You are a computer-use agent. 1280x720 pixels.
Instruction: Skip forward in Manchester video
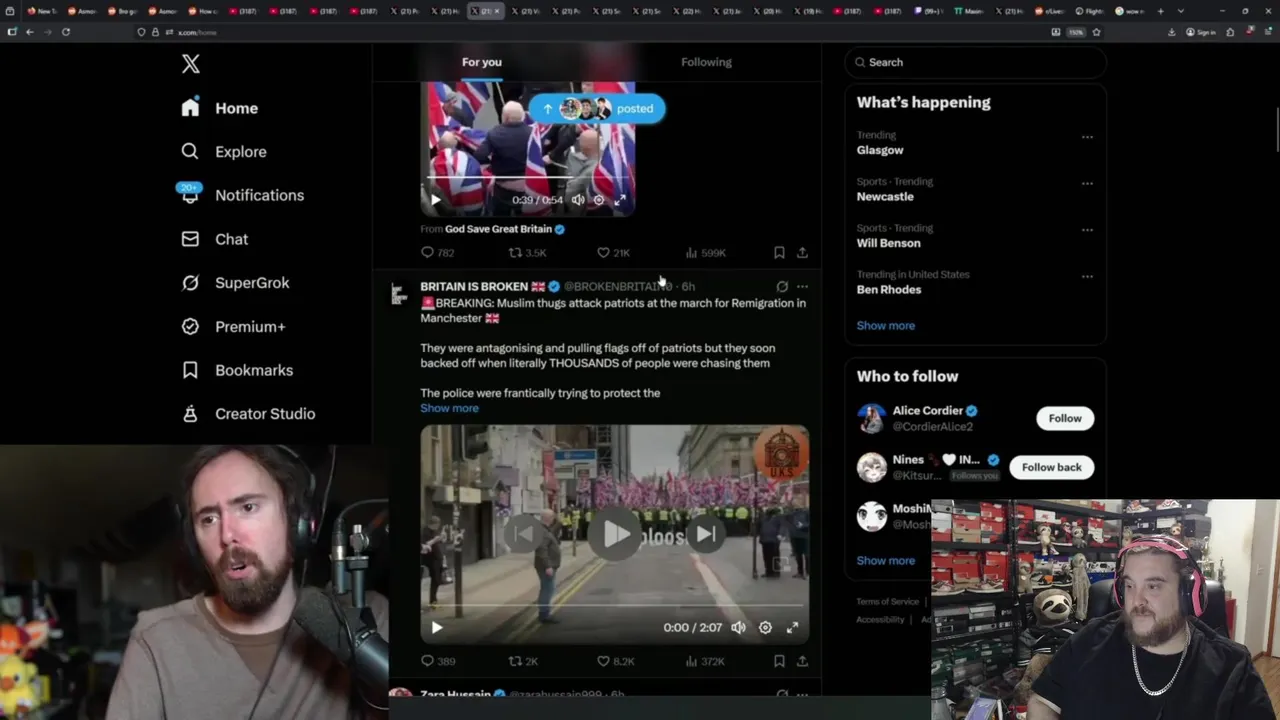[x=705, y=534]
